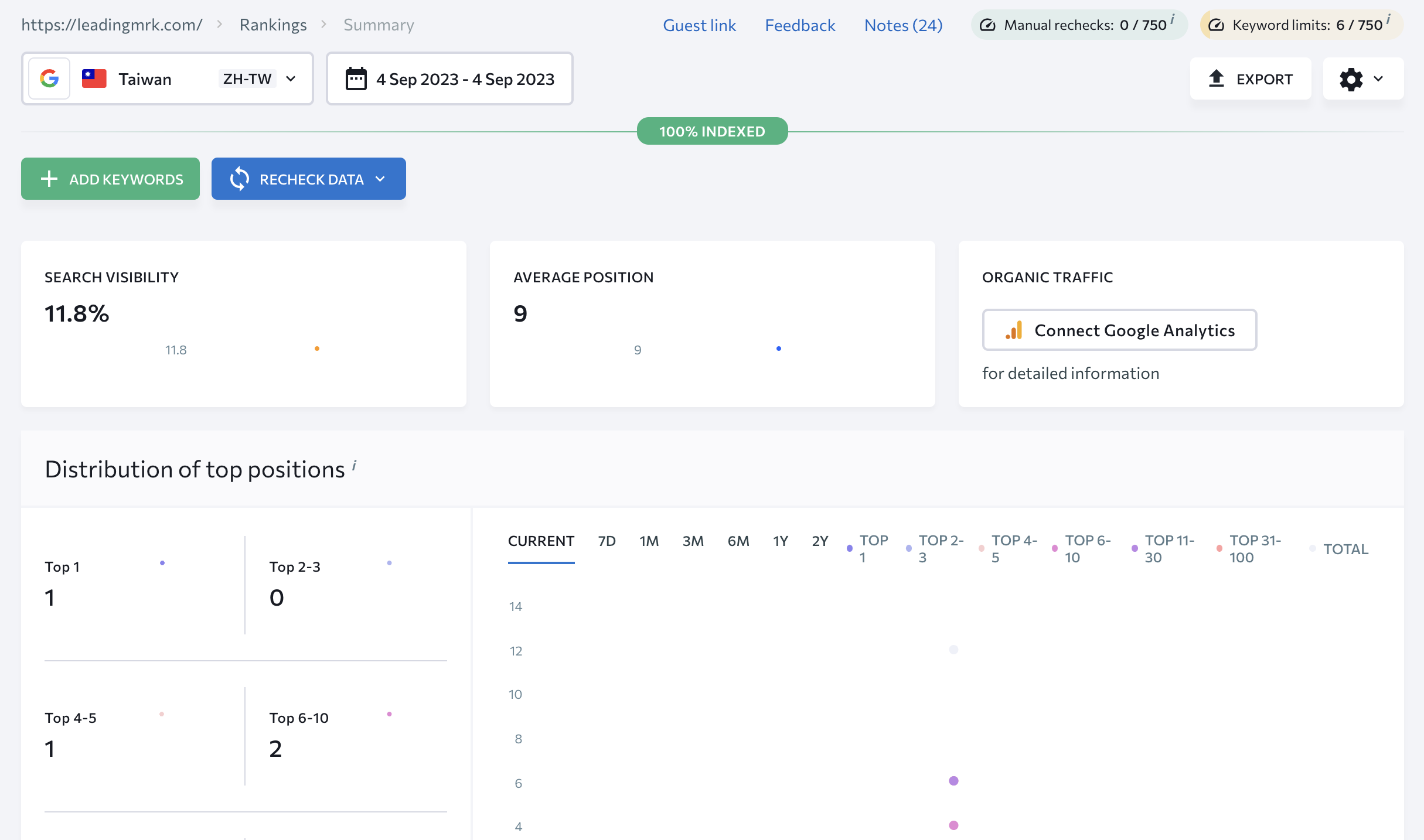Screen dimensions: 1424x840
Task: Toggle the TOP 31-100 red legend dot
Action: click(x=1219, y=549)
